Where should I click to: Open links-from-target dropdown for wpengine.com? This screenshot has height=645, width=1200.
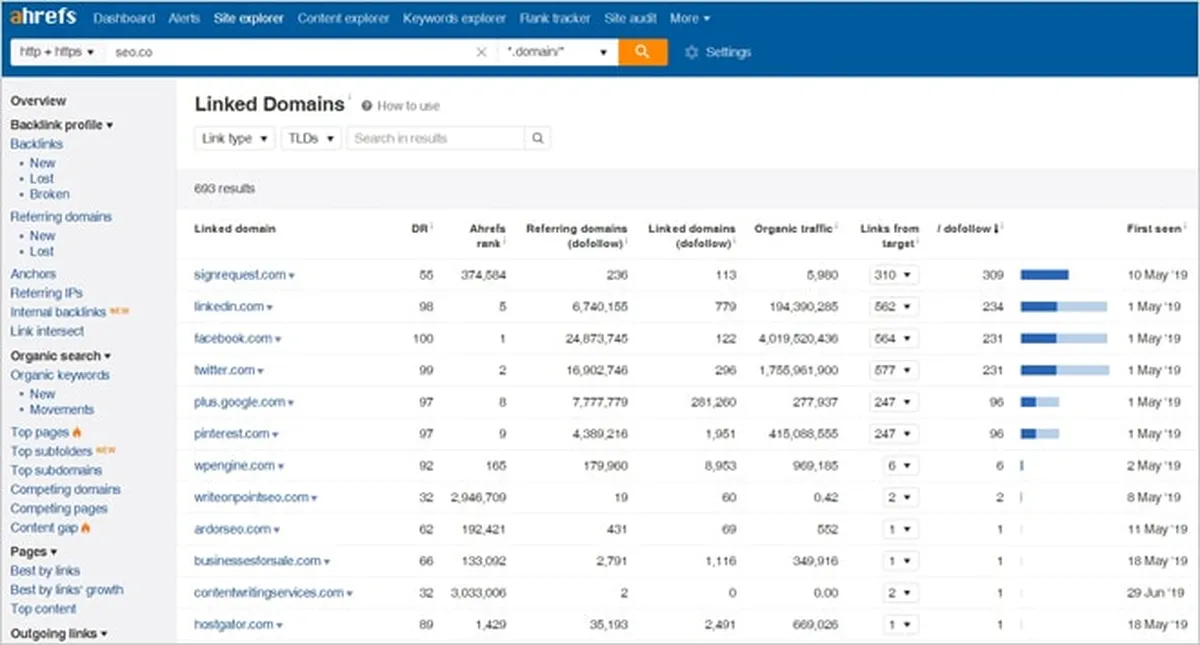pos(901,465)
